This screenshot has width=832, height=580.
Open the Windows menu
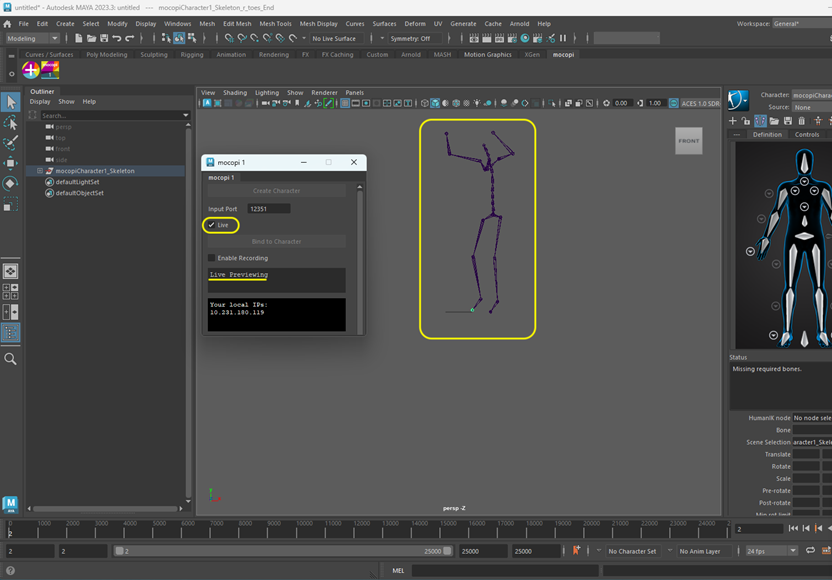click(177, 23)
